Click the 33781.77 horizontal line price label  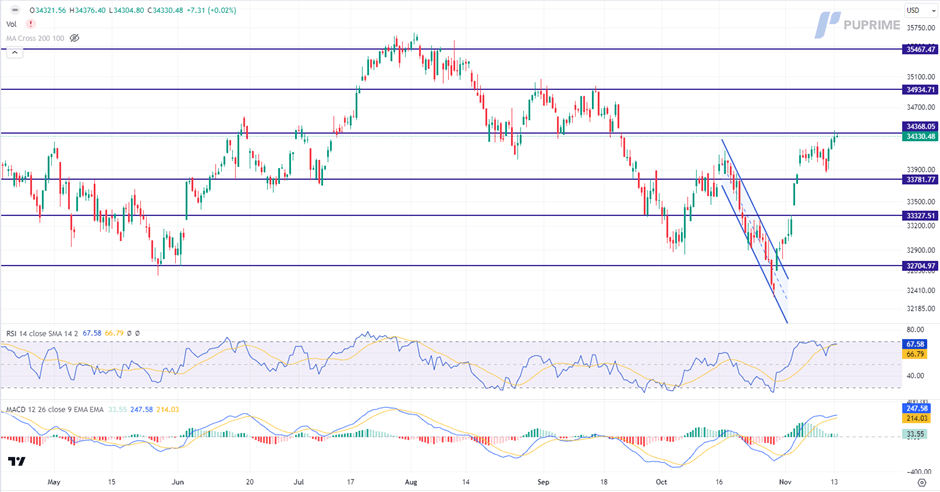tap(919, 179)
